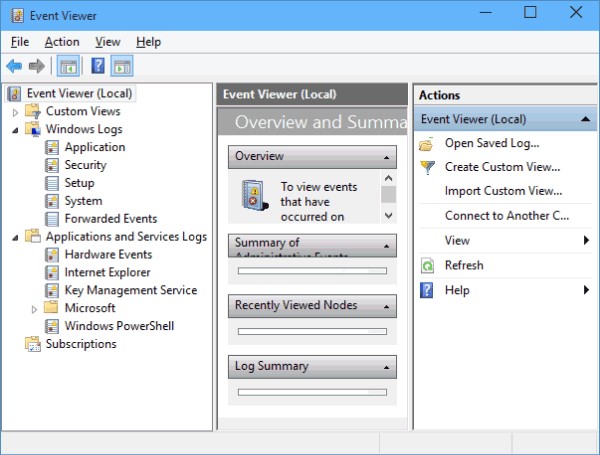Click Import Custom View action

[503, 191]
